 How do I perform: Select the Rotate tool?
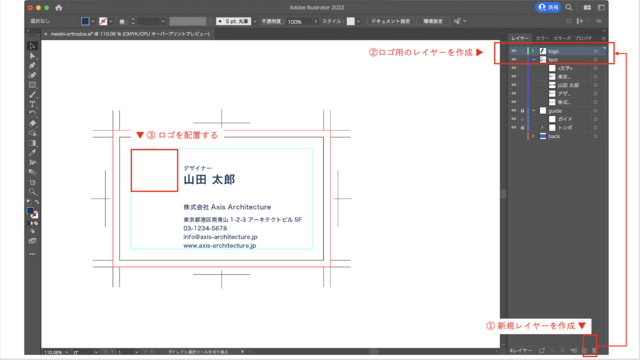32,114
